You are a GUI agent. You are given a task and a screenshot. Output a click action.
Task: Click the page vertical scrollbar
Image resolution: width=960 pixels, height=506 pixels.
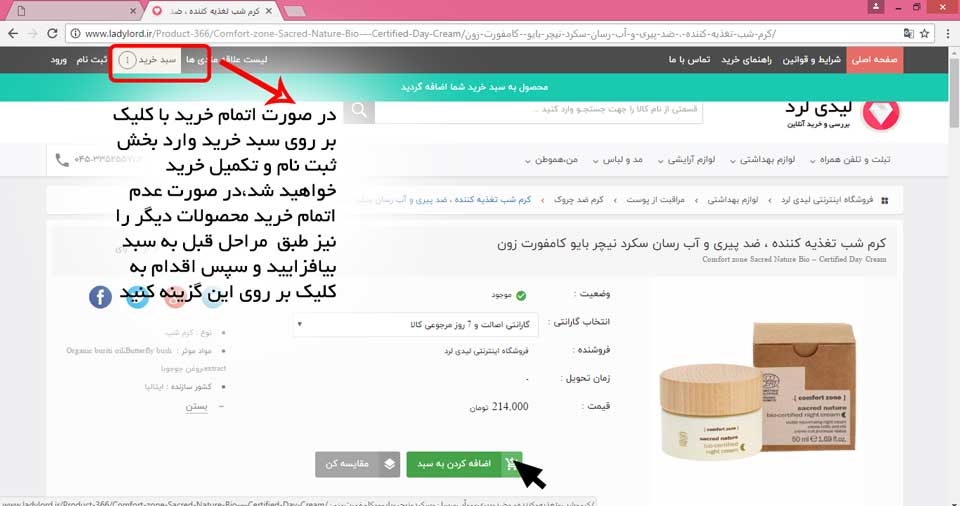click(954, 92)
